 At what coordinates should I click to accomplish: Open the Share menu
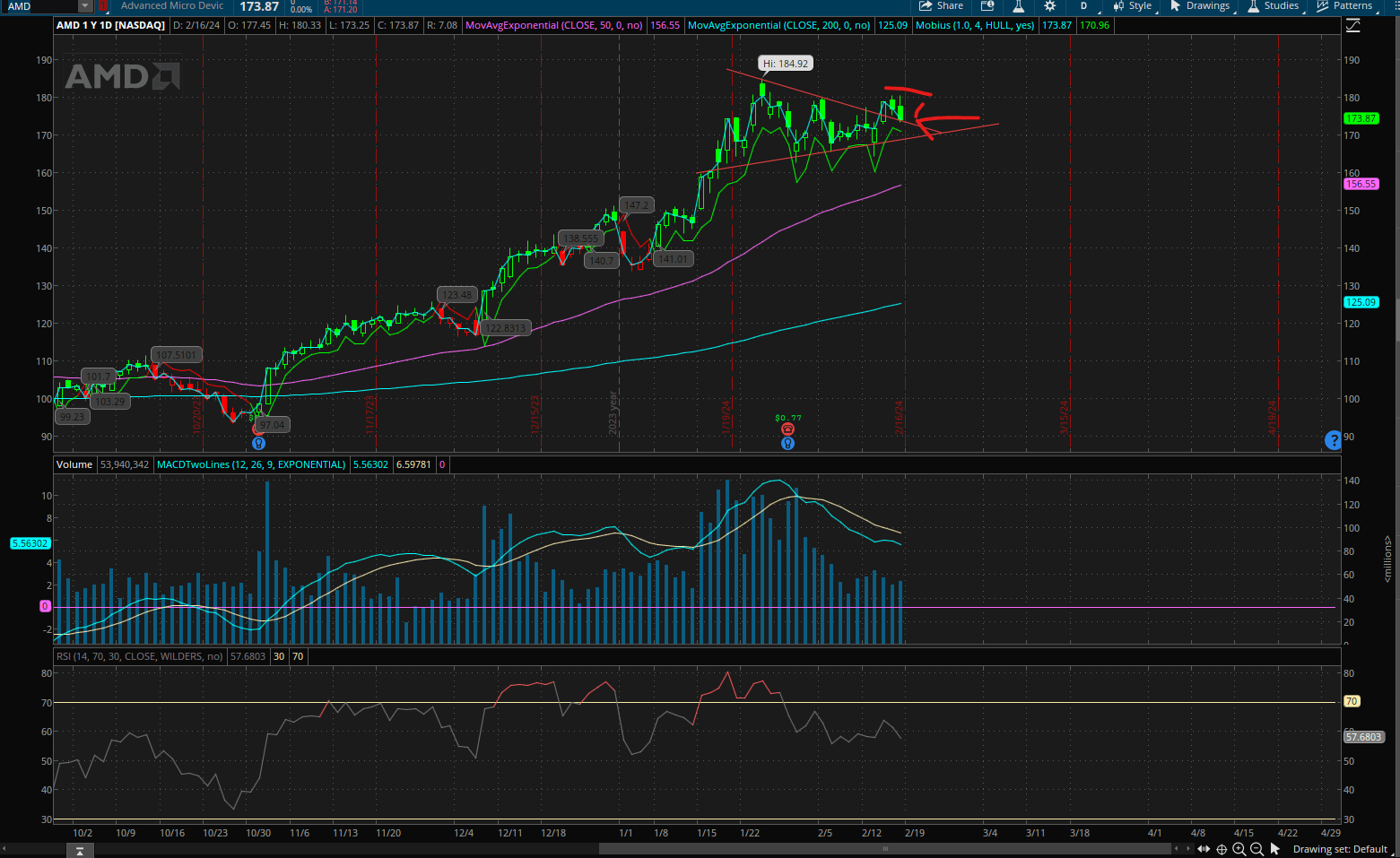[941, 5]
